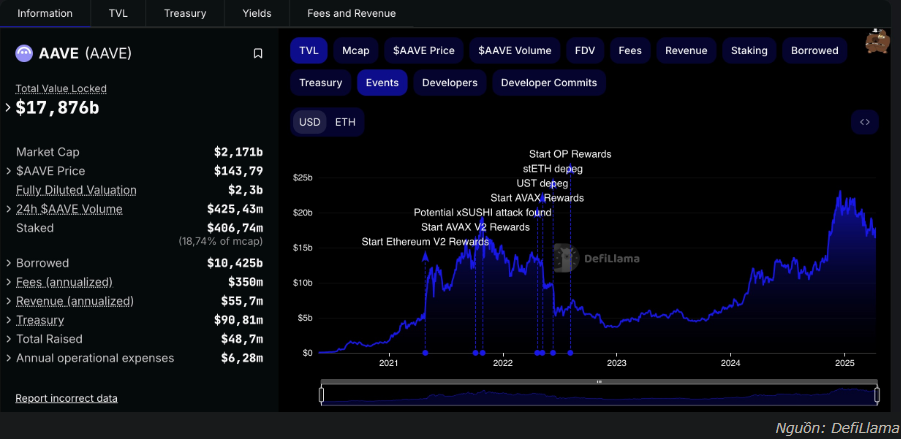Click the $17,876b TVL value

tap(57, 107)
